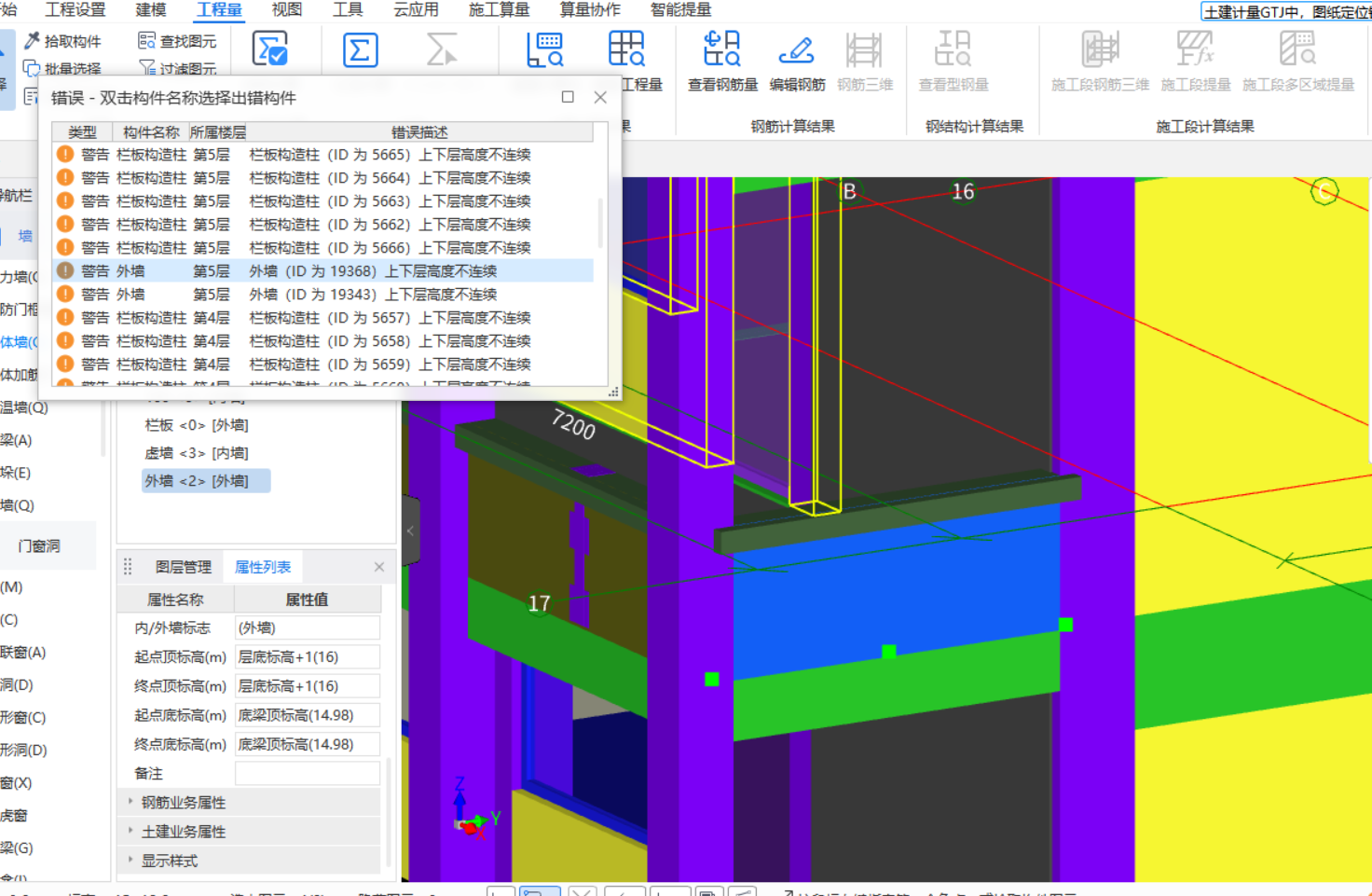This screenshot has width=1372, height=896.
Task: Collapse the left panel using the arrow handle
Action: pyautogui.click(x=410, y=531)
